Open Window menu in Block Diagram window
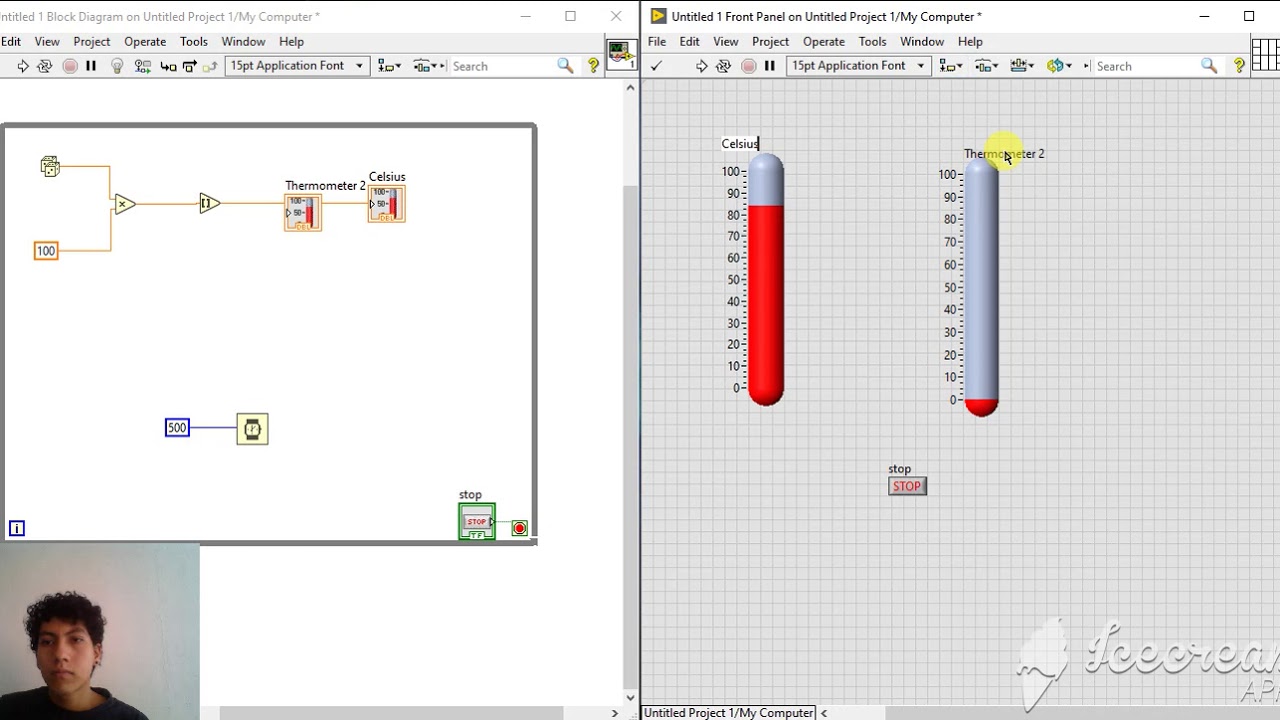The width and height of the screenshot is (1280, 720). click(243, 42)
